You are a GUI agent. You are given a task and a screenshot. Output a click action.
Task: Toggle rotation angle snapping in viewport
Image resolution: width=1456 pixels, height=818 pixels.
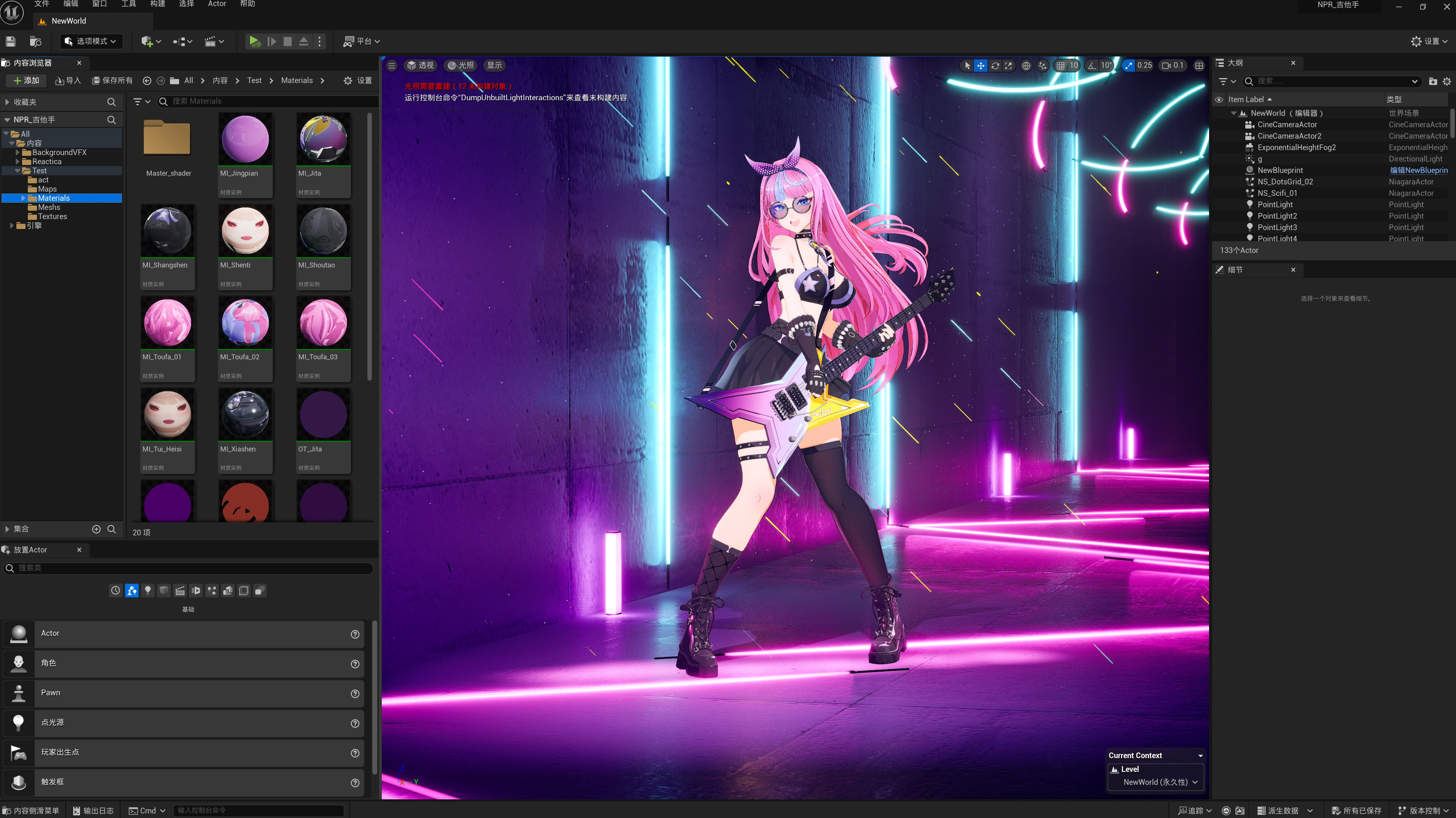pyautogui.click(x=1091, y=66)
